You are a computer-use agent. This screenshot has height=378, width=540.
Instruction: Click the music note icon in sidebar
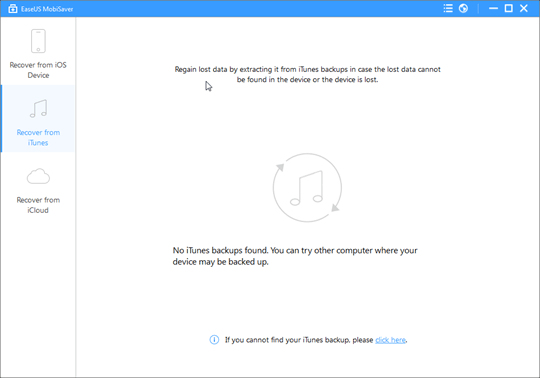38,109
